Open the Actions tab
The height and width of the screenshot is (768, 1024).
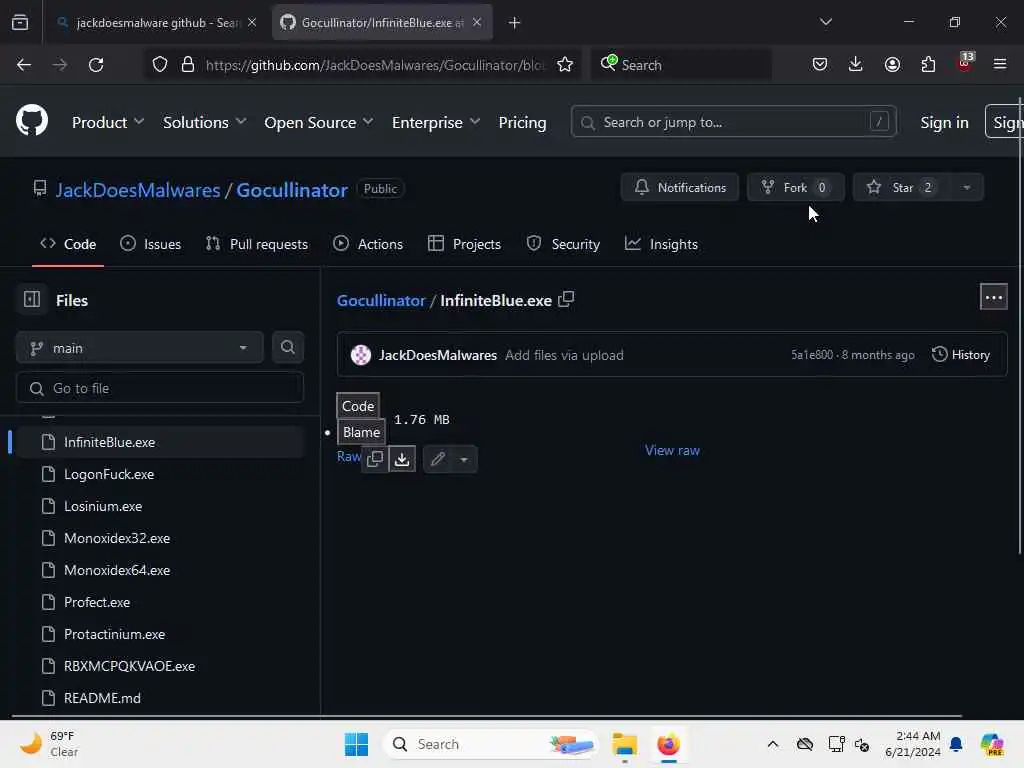pyautogui.click(x=368, y=244)
